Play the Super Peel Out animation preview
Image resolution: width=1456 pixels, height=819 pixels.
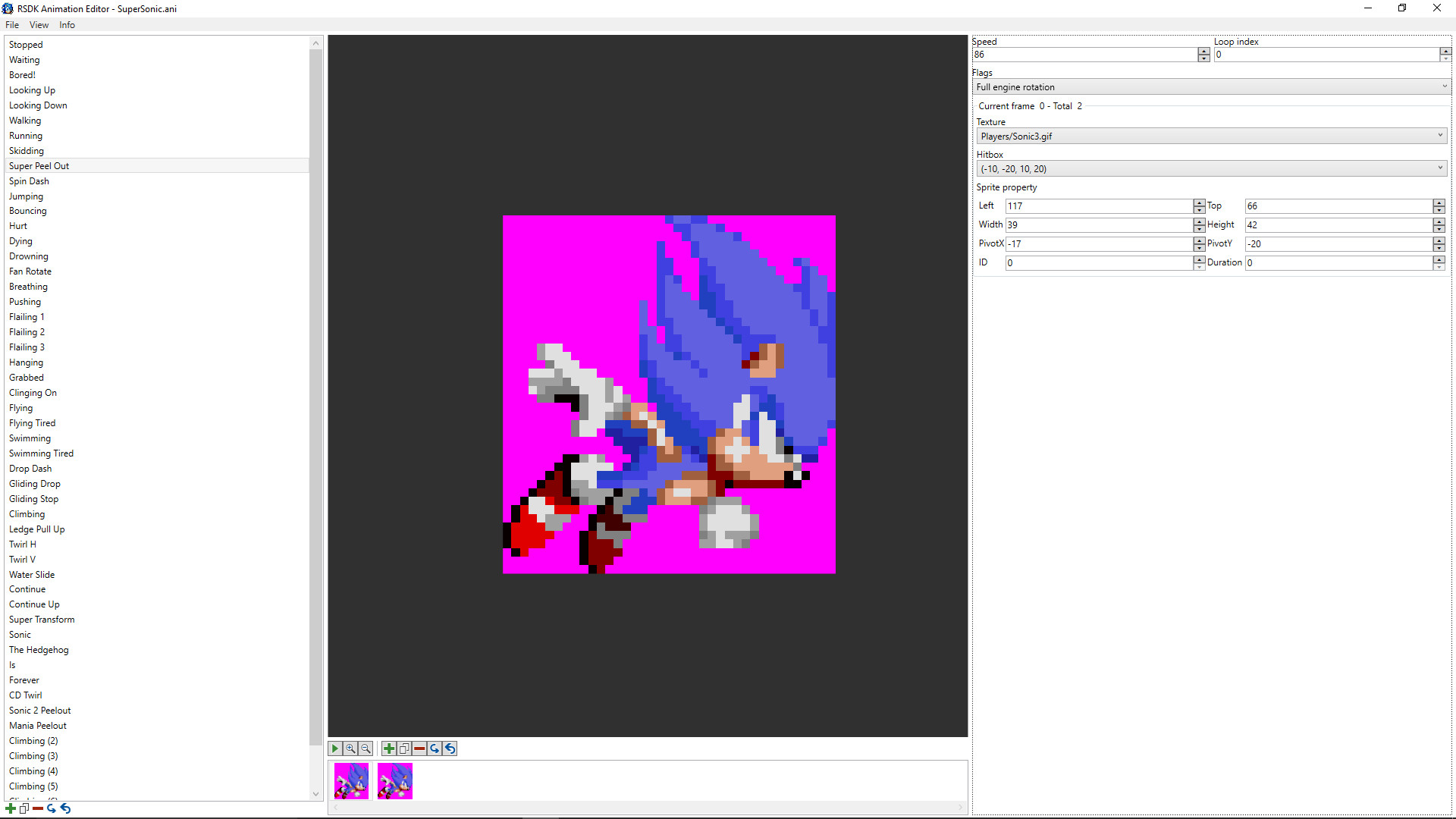[x=334, y=748]
